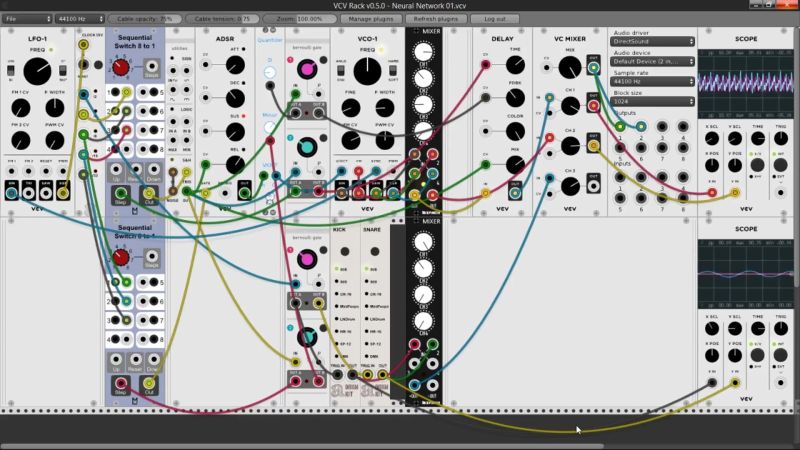This screenshot has height=450, width=800.
Task: Open the Audio driver DirectSound dropdown
Action: coord(653,41)
